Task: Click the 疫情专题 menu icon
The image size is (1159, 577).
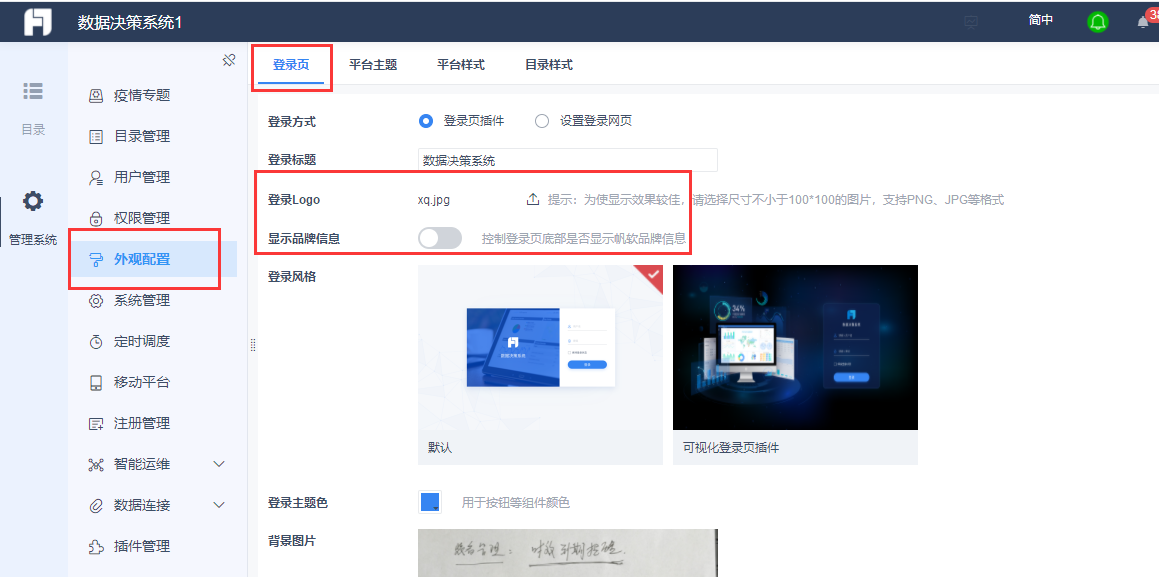Action: pyautogui.click(x=96, y=95)
